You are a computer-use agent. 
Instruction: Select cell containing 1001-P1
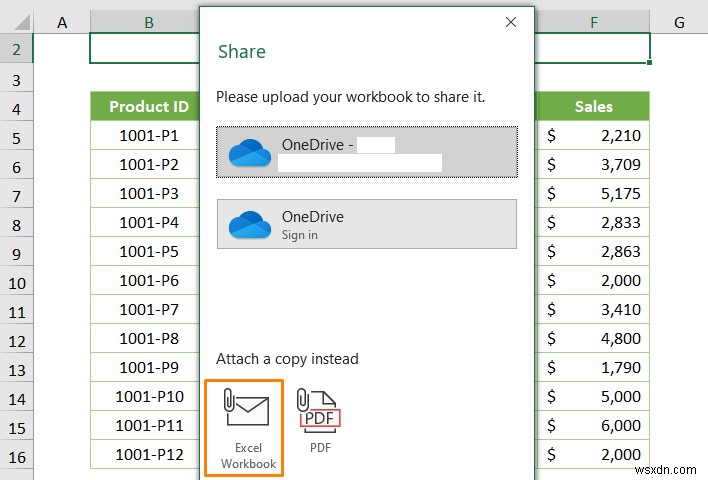tap(148, 136)
